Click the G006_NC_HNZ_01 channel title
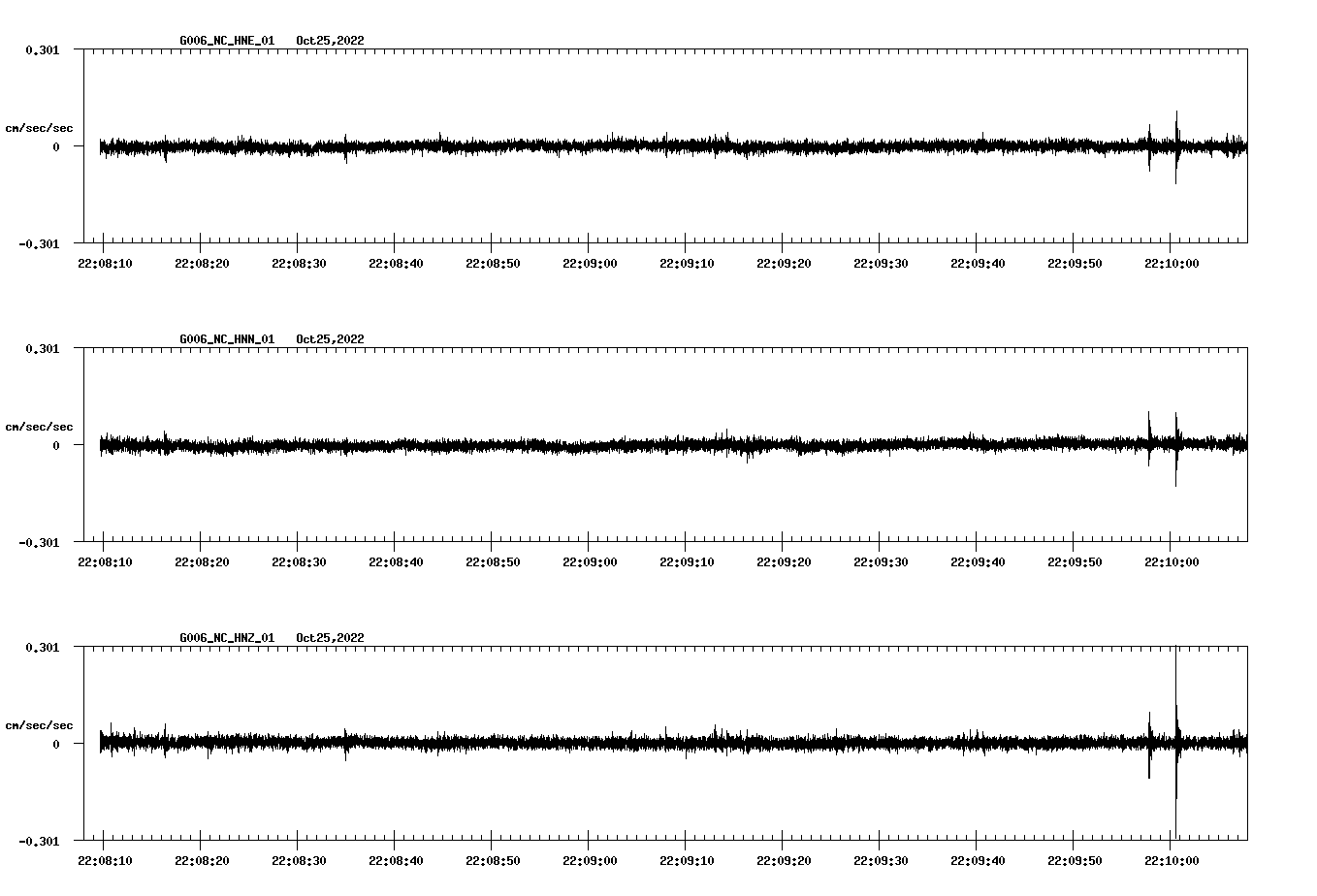Screen dimensions: 1317x896 pos(227,638)
